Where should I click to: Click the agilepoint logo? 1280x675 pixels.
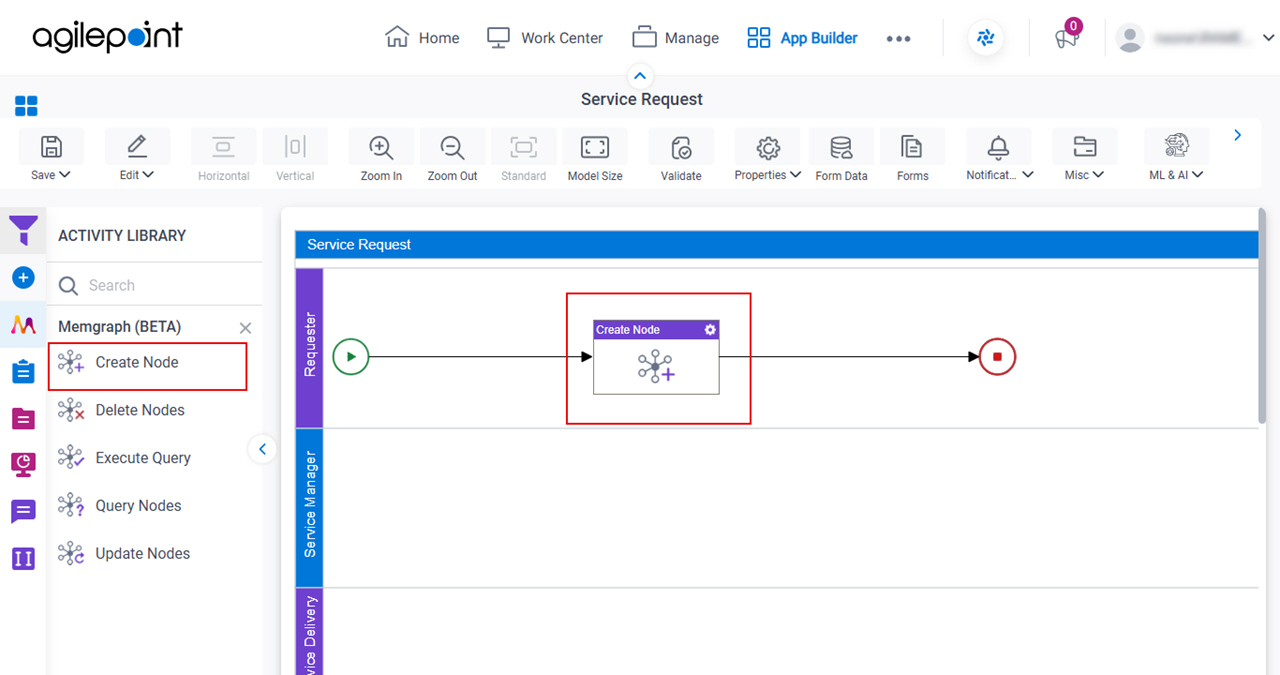point(108,38)
